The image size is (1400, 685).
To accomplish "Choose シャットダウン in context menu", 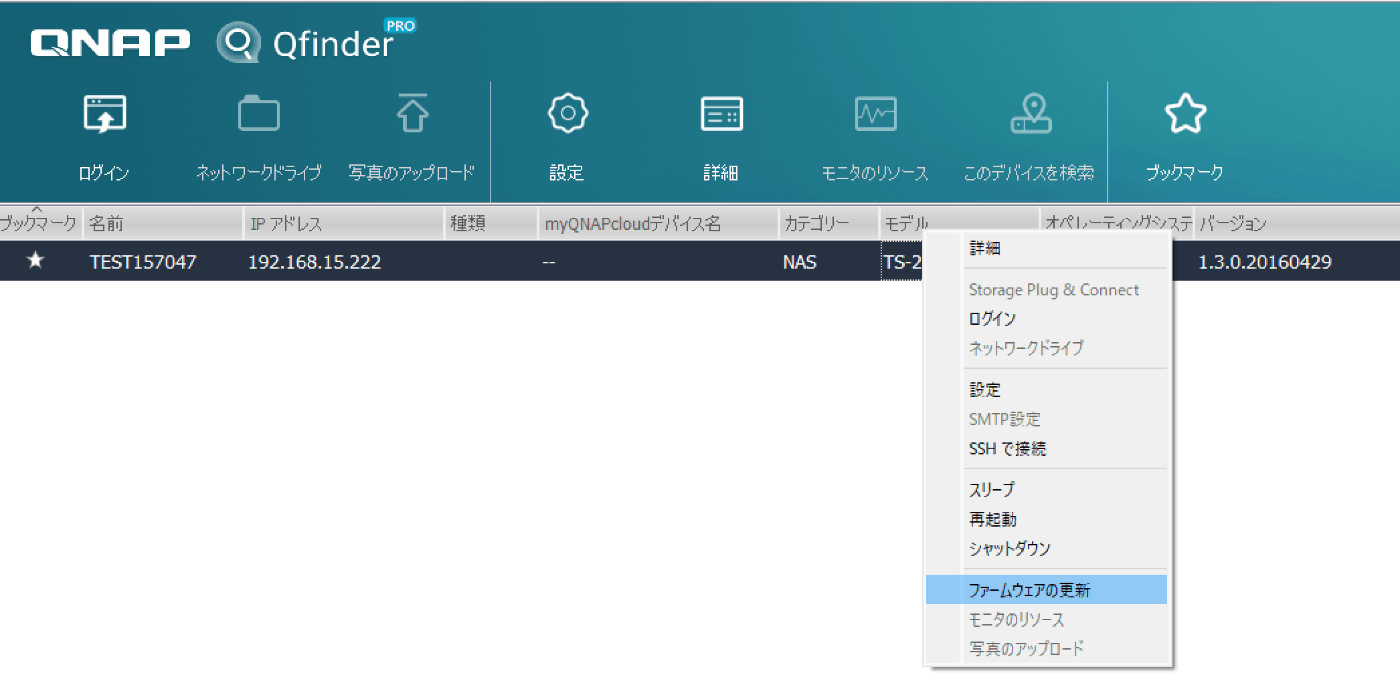I will point(1047,548).
